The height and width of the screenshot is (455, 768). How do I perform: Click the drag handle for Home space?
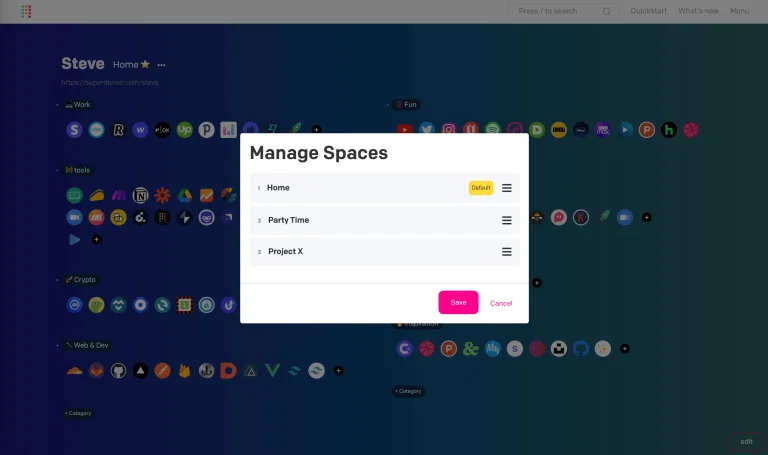pyautogui.click(x=506, y=188)
